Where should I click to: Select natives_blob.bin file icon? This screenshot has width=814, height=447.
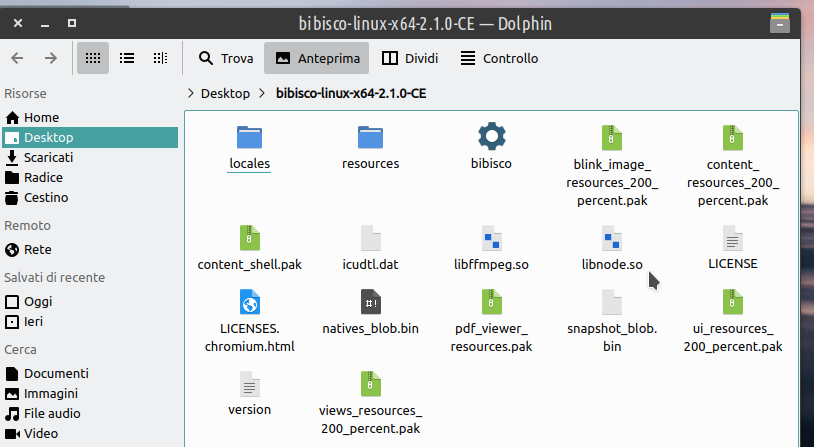(371, 302)
